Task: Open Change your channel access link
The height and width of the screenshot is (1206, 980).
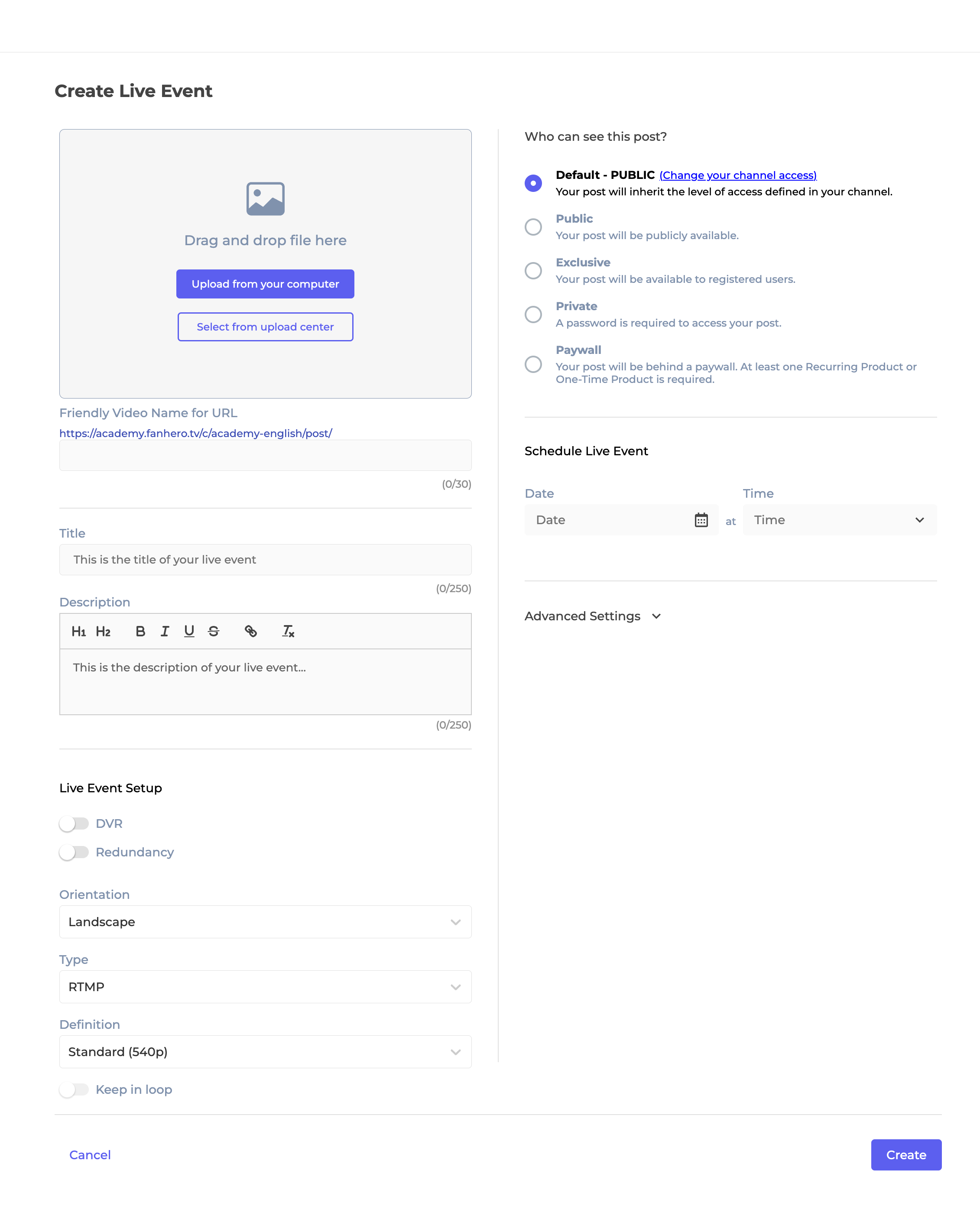Action: tap(738, 175)
